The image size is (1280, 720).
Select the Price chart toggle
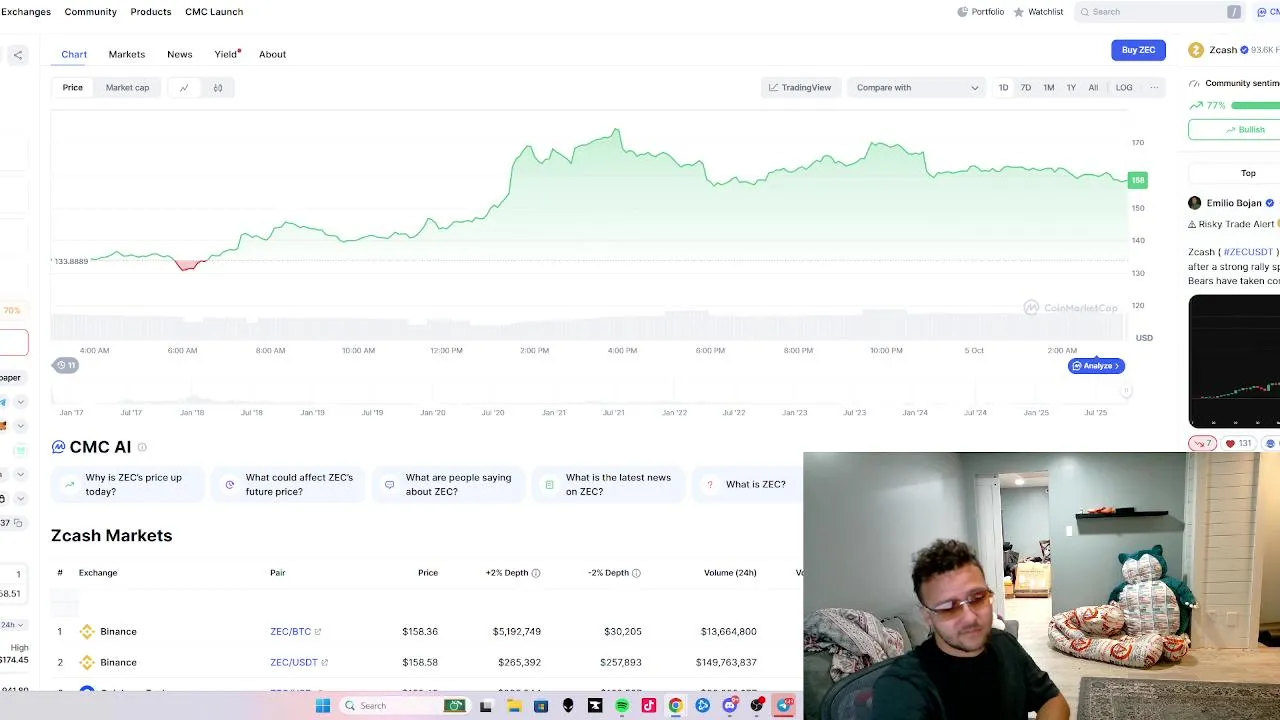click(x=73, y=88)
